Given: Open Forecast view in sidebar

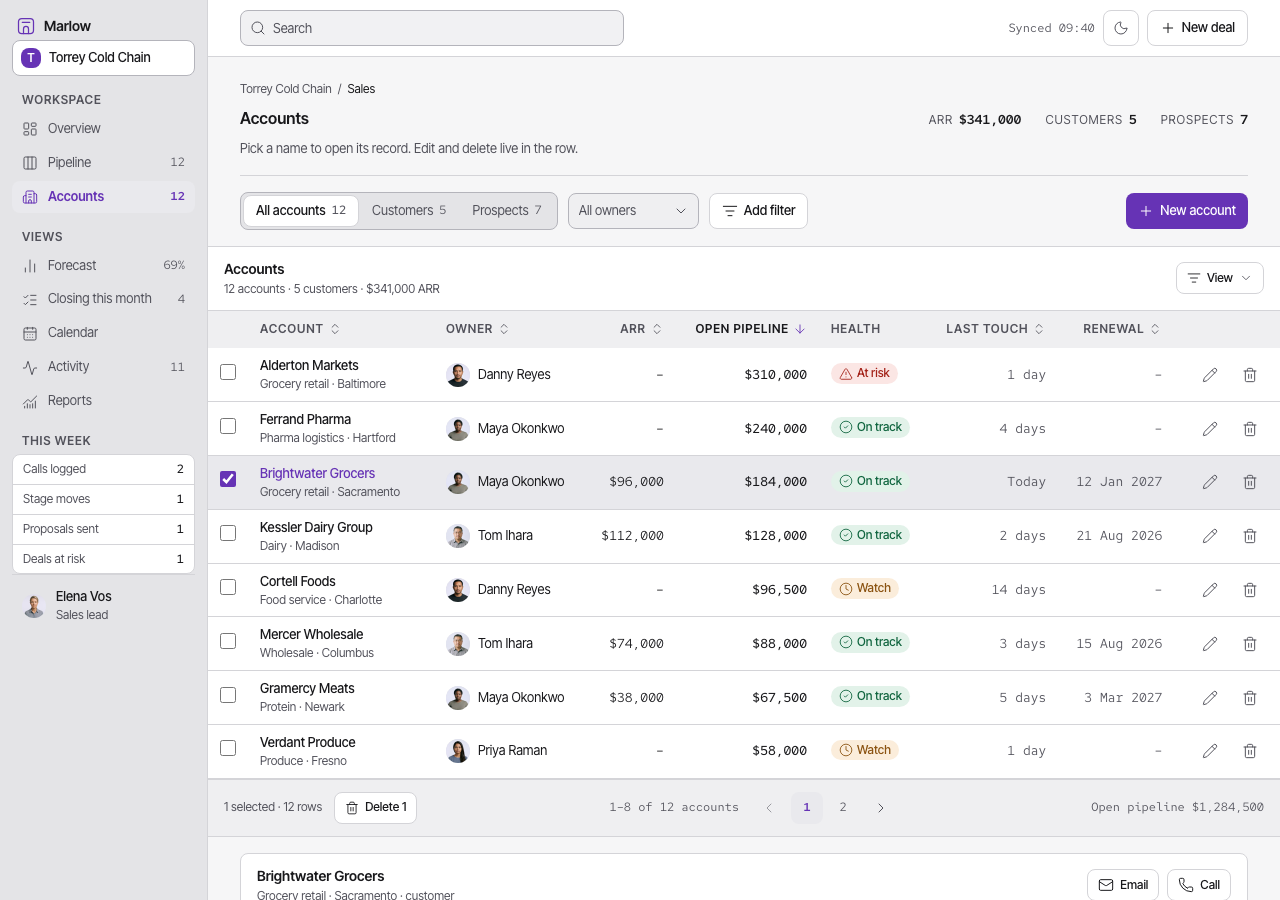Looking at the screenshot, I should pyautogui.click(x=103, y=266).
